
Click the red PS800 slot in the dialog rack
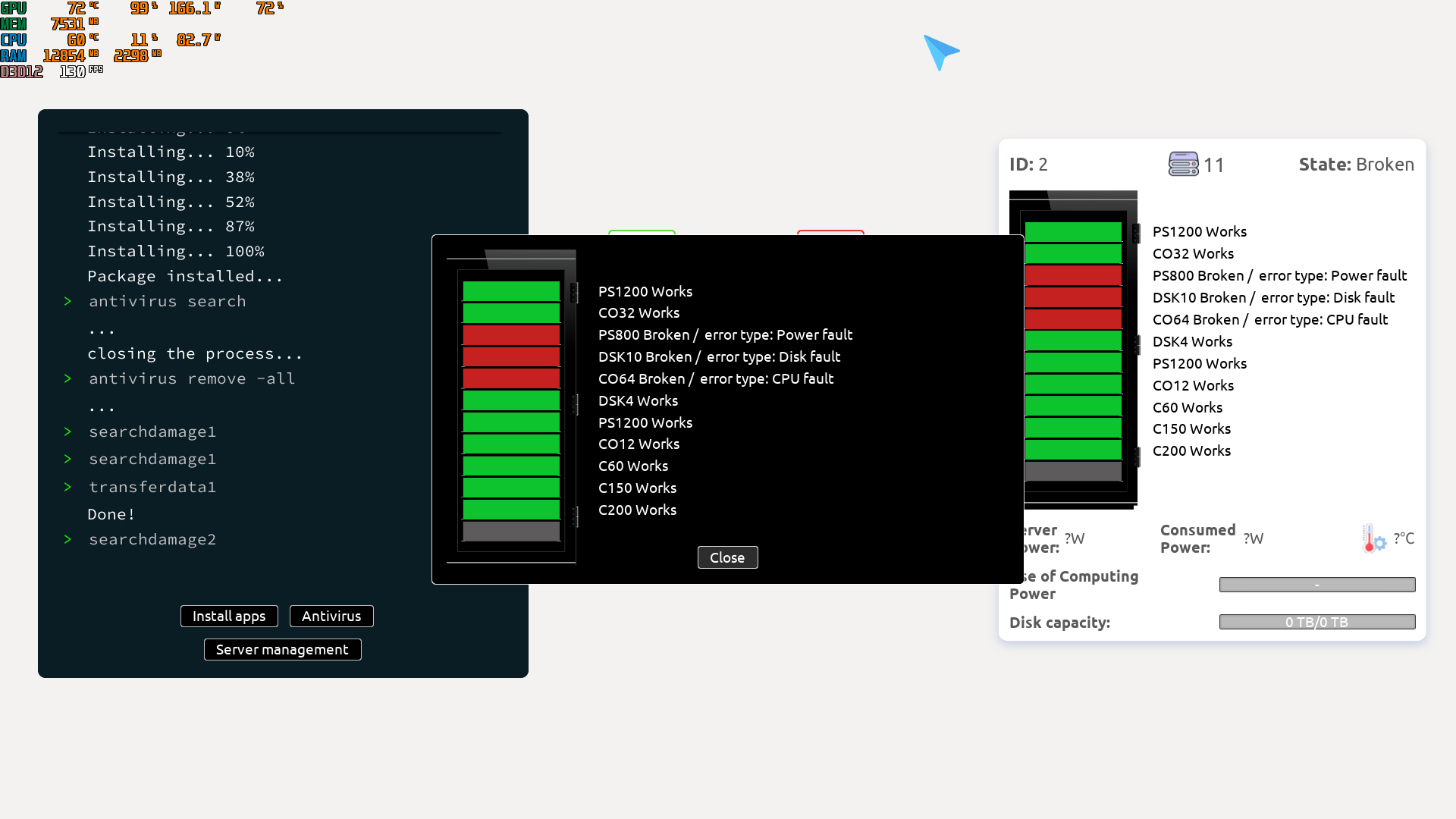pyautogui.click(x=511, y=334)
